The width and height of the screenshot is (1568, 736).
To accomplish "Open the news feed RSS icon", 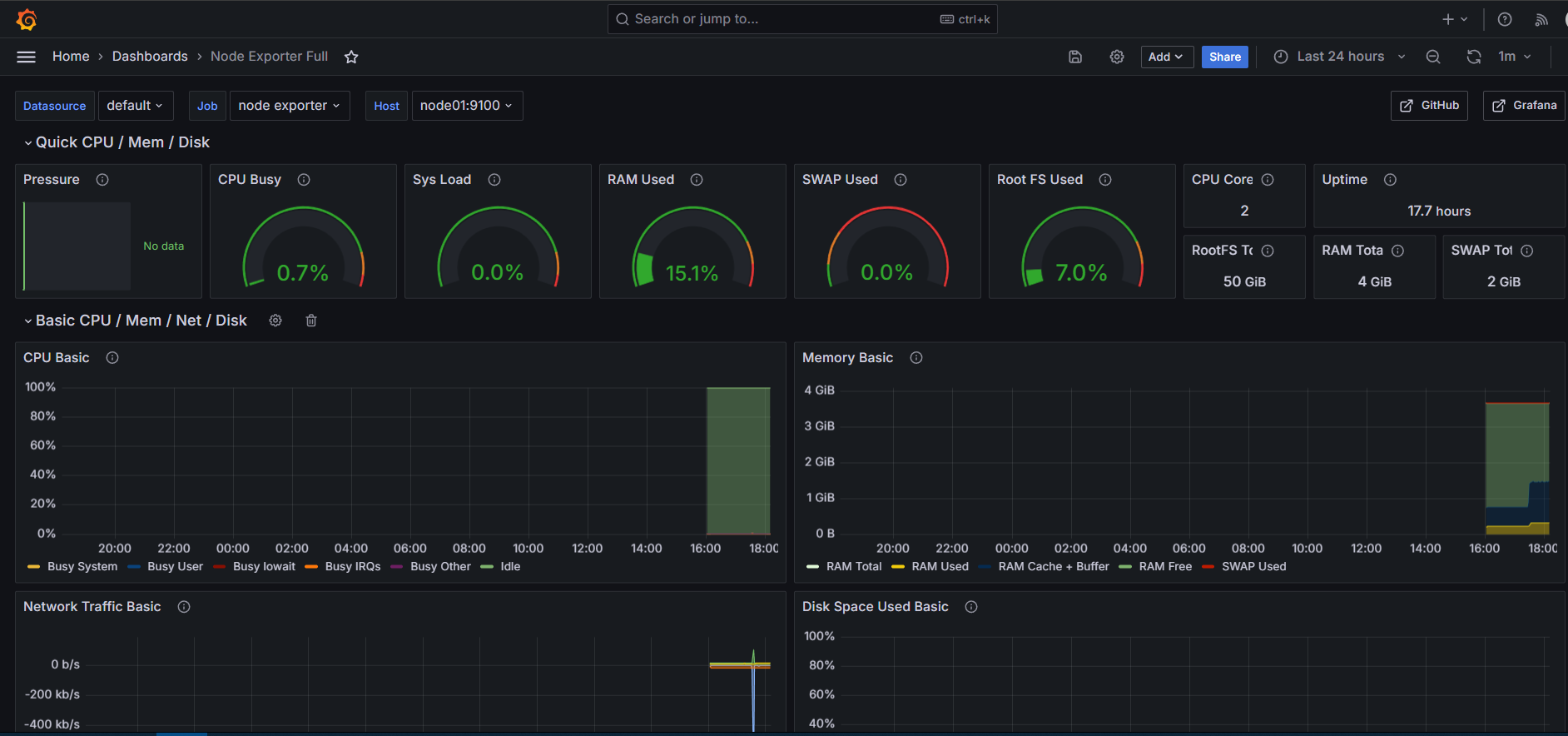I will pos(1541,19).
